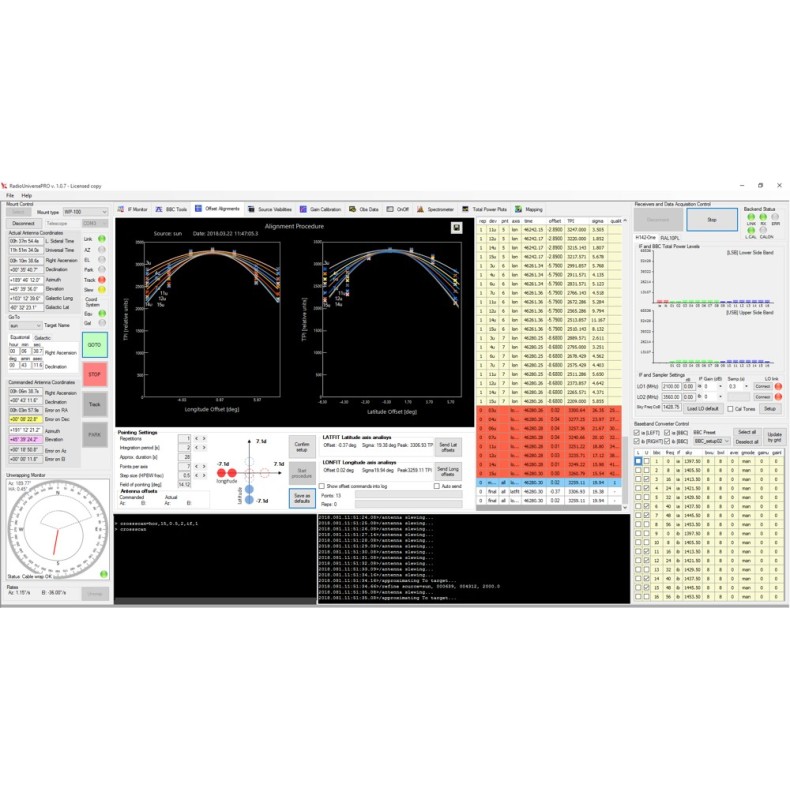The image size is (790, 790).
Task: Open the Mount type WP-100 dropdown
Action: click(85, 212)
